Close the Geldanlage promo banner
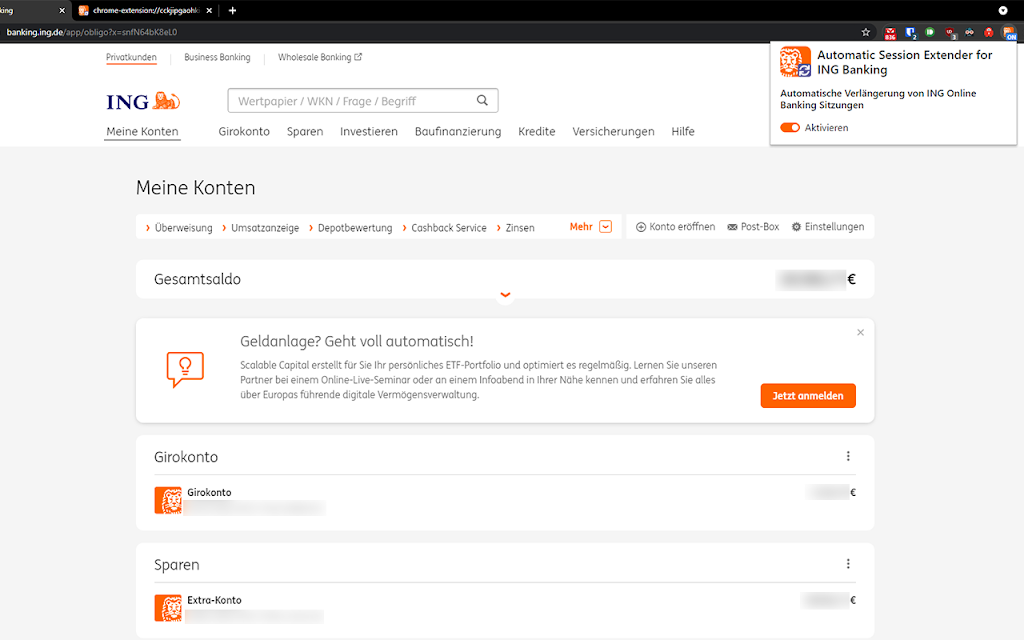This screenshot has width=1024, height=640. tap(860, 332)
